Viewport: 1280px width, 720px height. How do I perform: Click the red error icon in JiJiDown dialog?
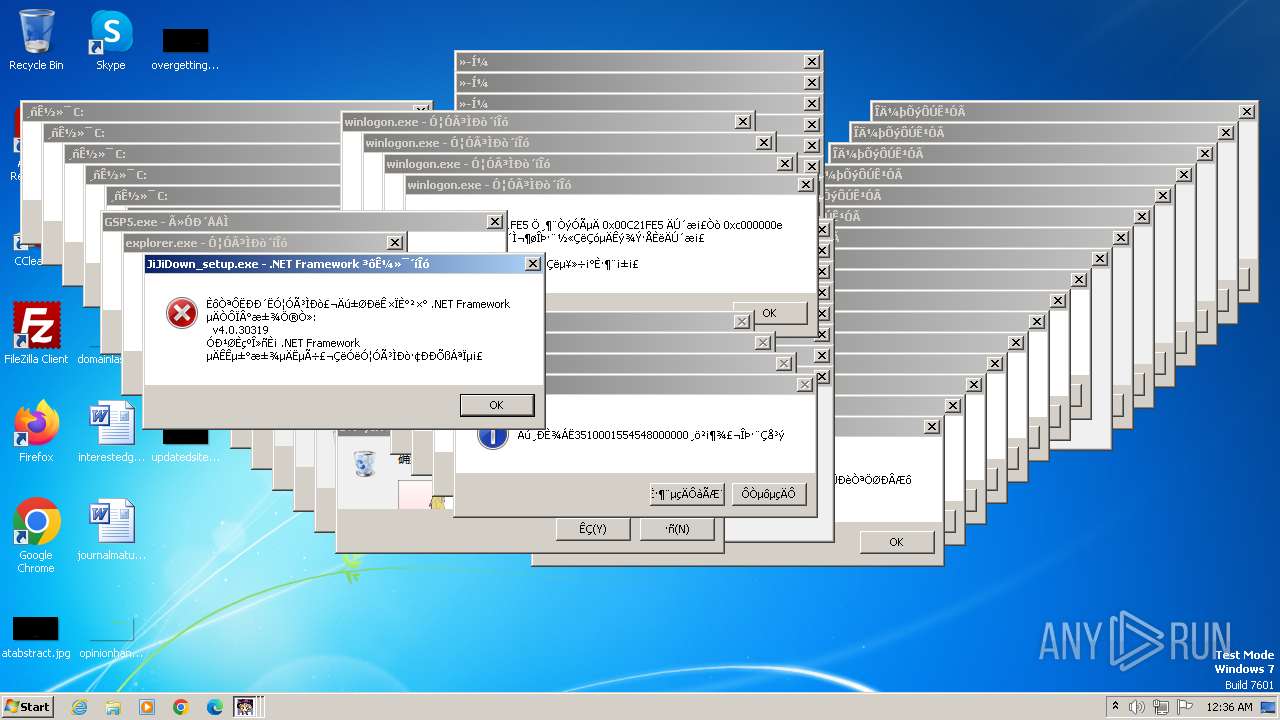181,314
